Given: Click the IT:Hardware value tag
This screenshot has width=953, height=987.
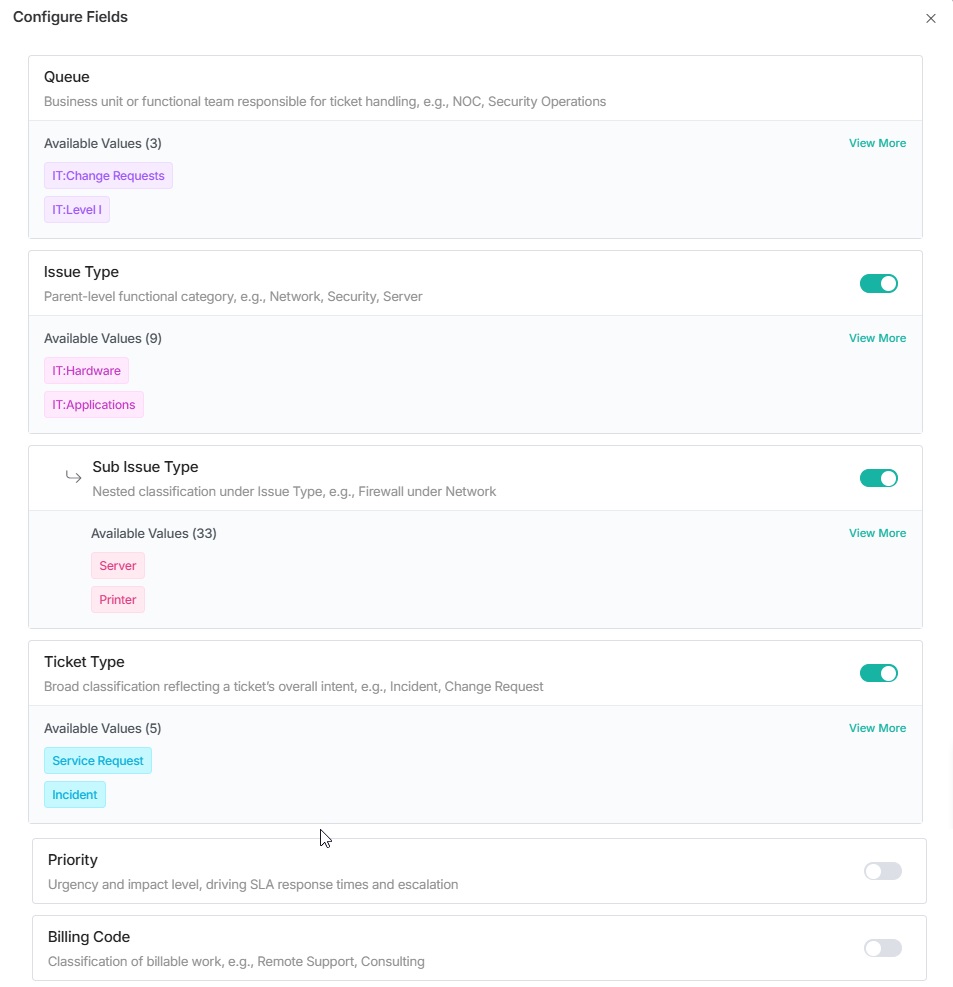Looking at the screenshot, I should 86,370.
